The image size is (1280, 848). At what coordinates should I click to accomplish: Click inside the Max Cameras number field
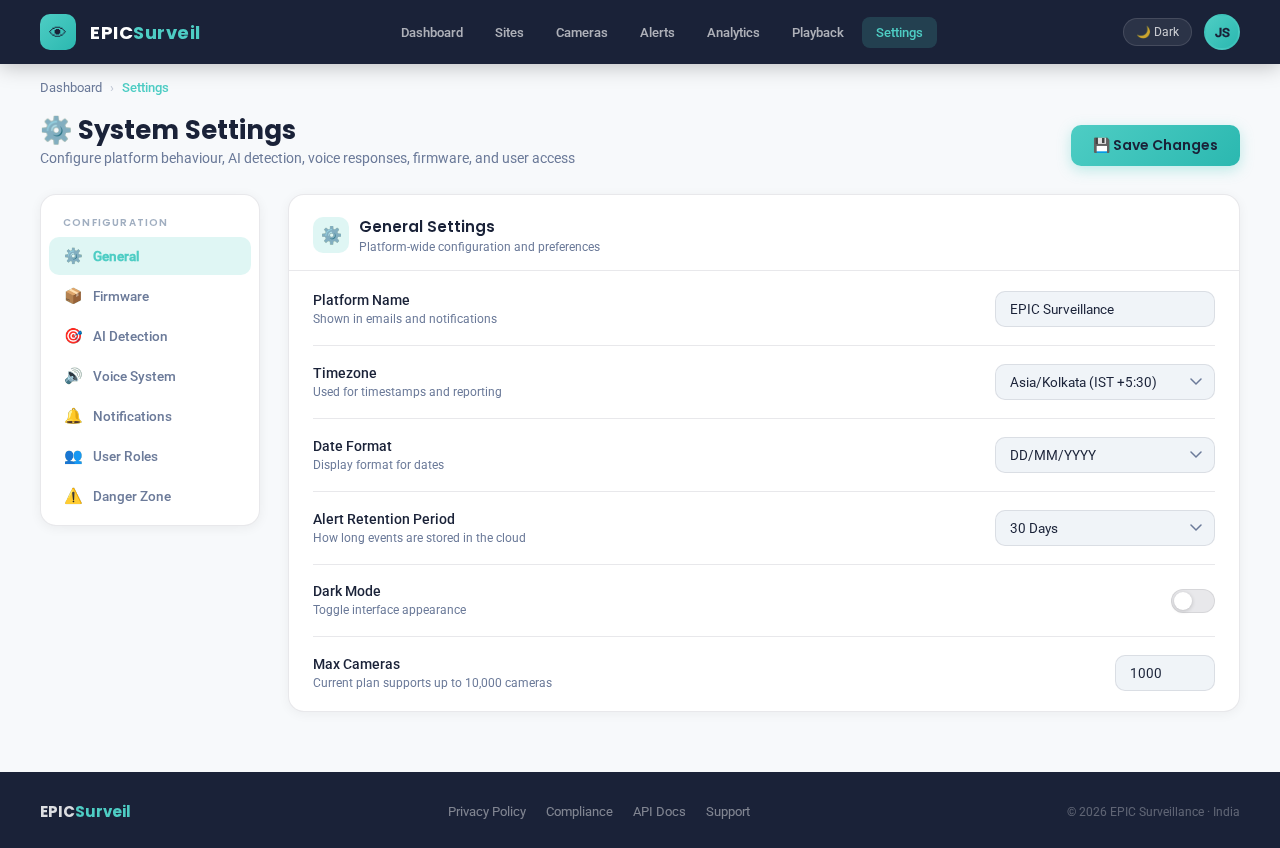[x=1164, y=673]
